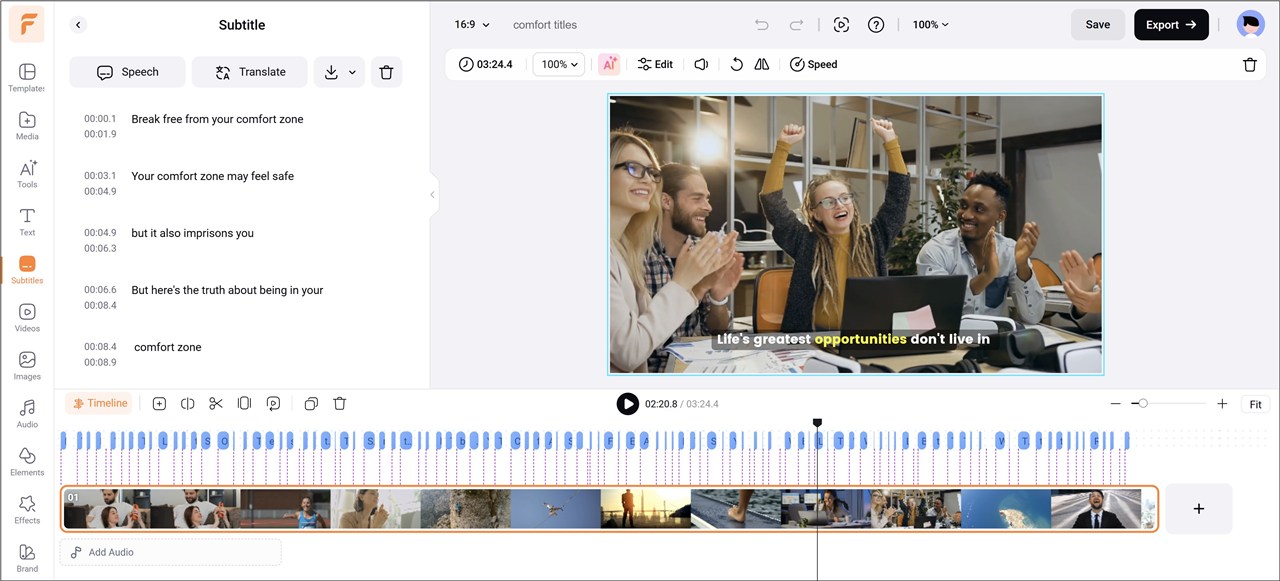Open the AI tools pink icon in toolbar
Image resolution: width=1280 pixels, height=581 pixels.
pyautogui.click(x=609, y=64)
